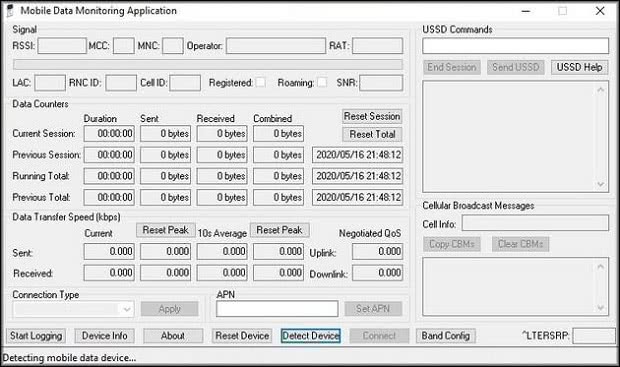Open Band Config
The height and width of the screenshot is (367, 620).
[446, 336]
